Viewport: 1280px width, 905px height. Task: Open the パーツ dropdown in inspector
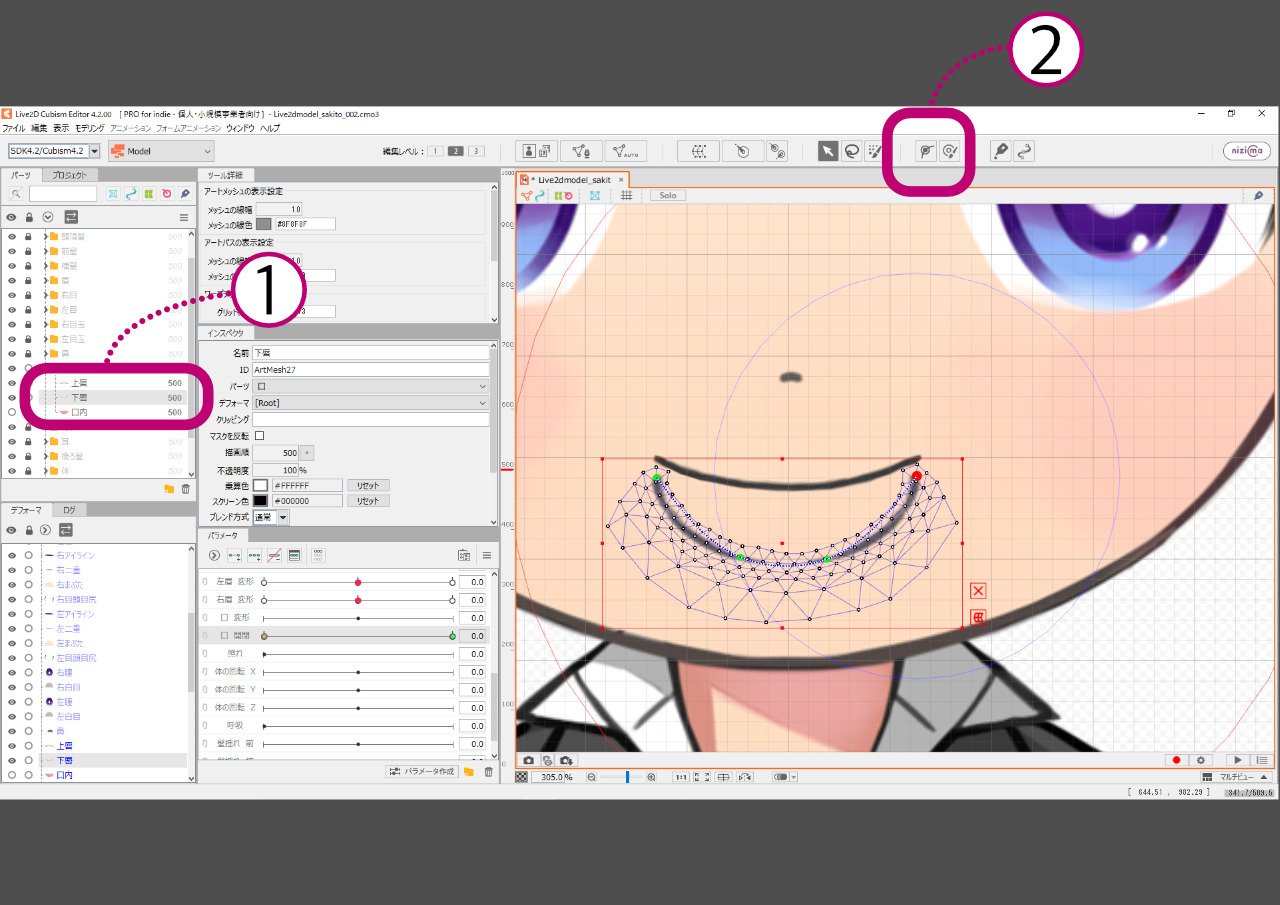point(371,386)
